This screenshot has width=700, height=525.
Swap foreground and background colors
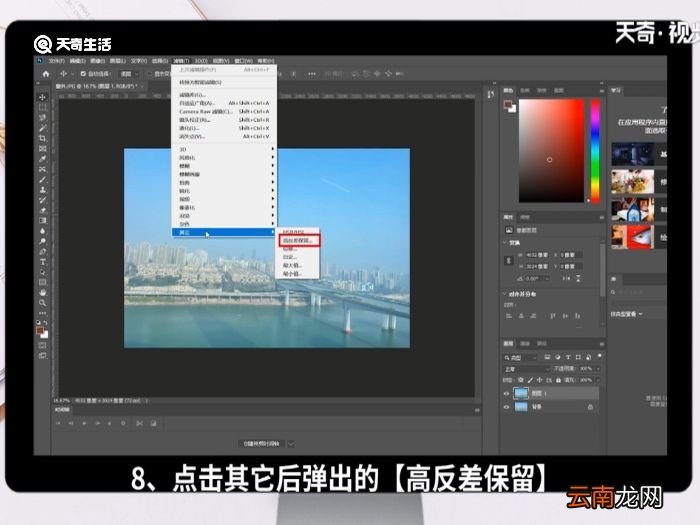click(x=46, y=322)
